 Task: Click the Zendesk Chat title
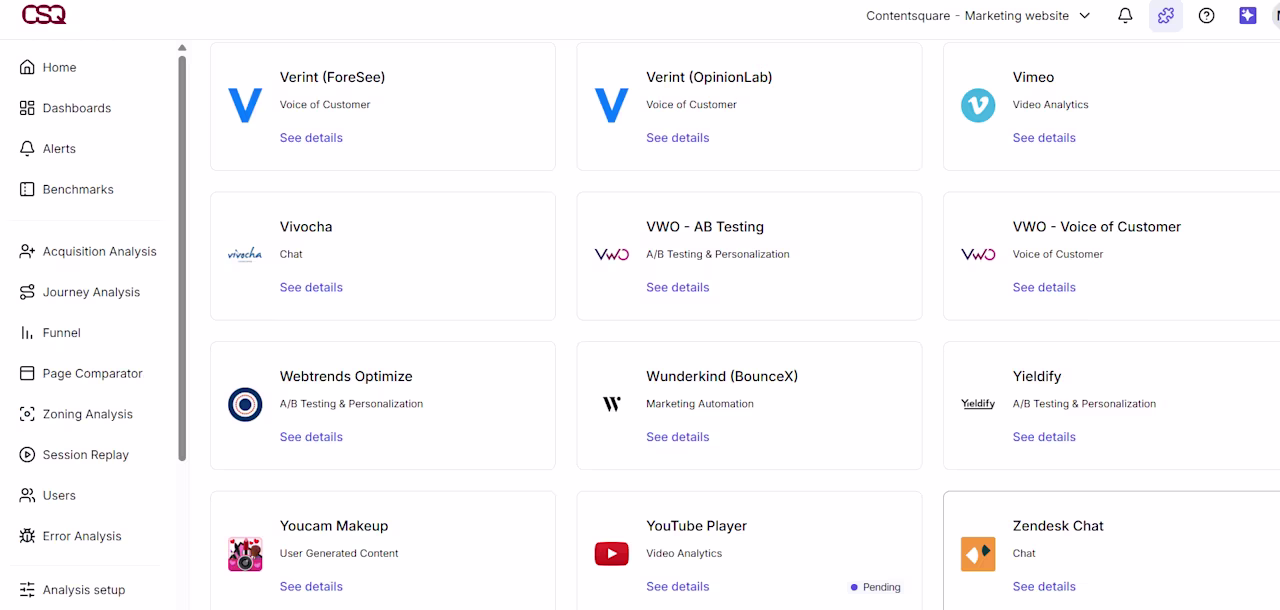1058,526
